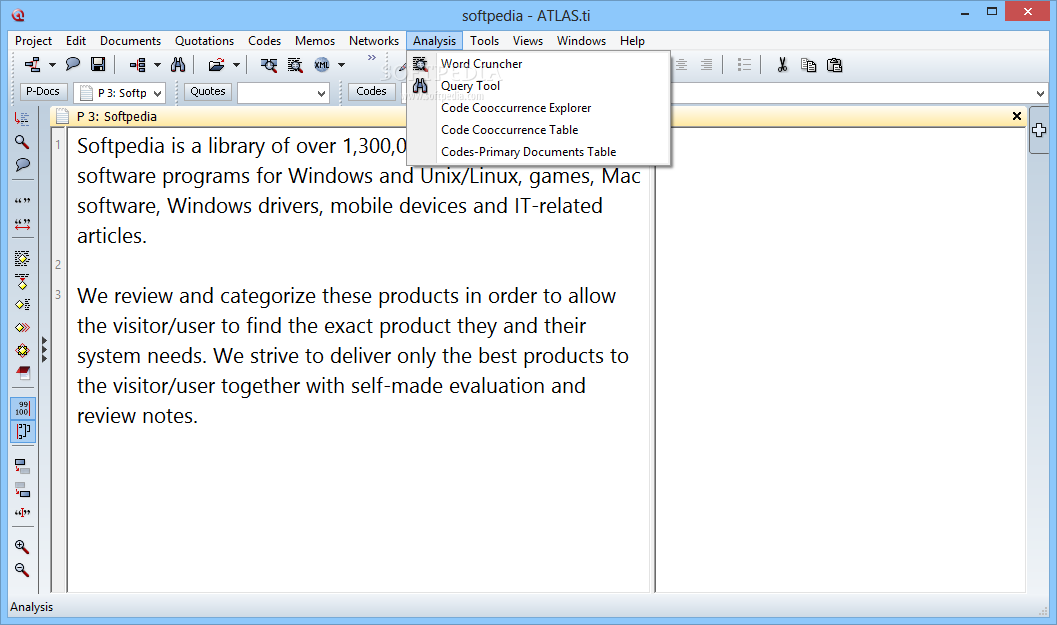Open the Project menu

(33, 40)
